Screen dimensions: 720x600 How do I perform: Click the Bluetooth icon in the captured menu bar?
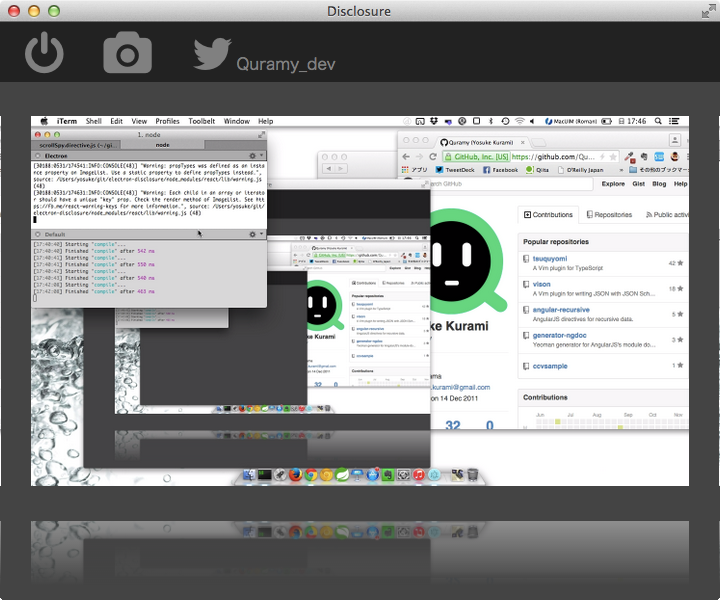(490, 121)
